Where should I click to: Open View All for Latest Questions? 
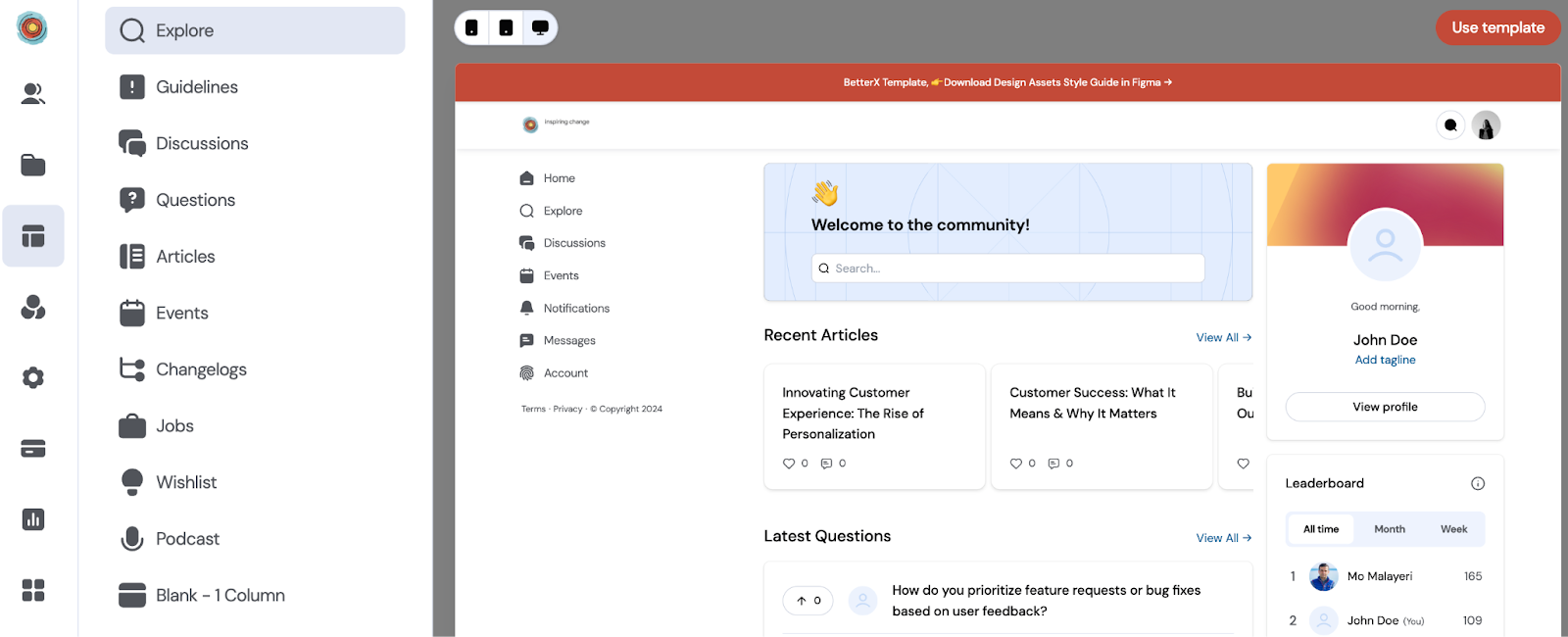[1224, 538]
